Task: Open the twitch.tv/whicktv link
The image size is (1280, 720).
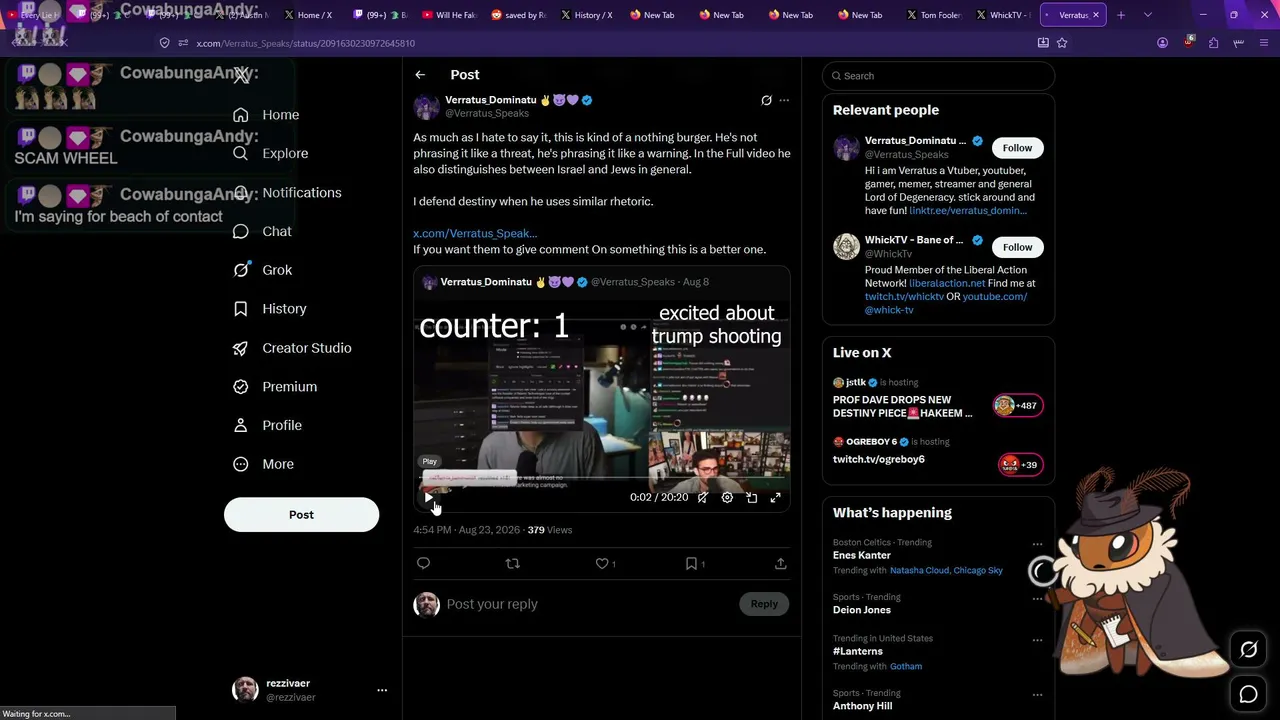Action: pyautogui.click(x=904, y=297)
